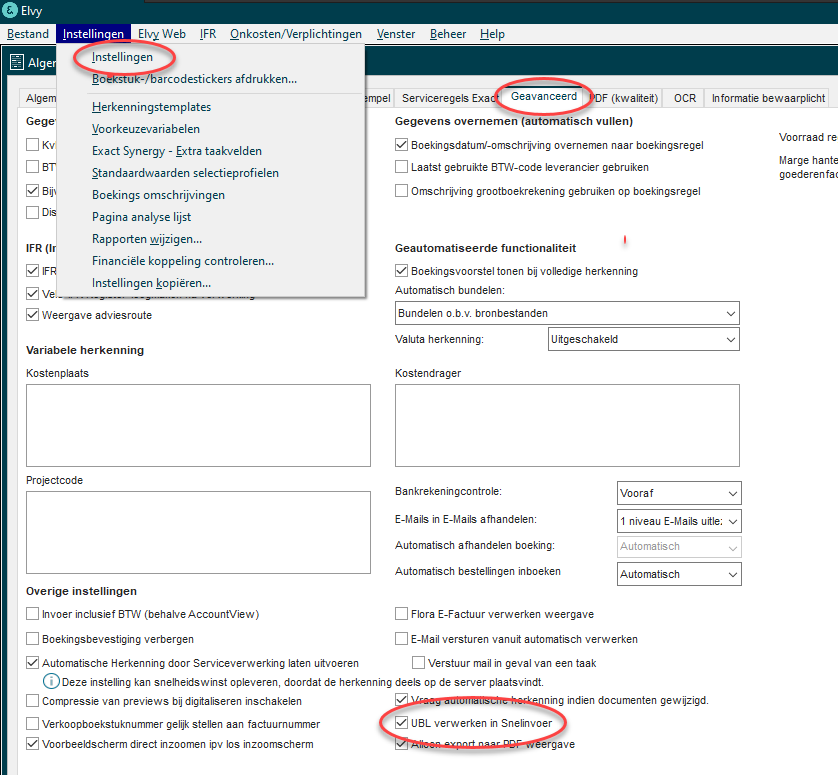Screen dimensions: 838x775
Task: Enable 'UBL verwerken in Snelinvoer' checkbox
Action: pos(402,723)
